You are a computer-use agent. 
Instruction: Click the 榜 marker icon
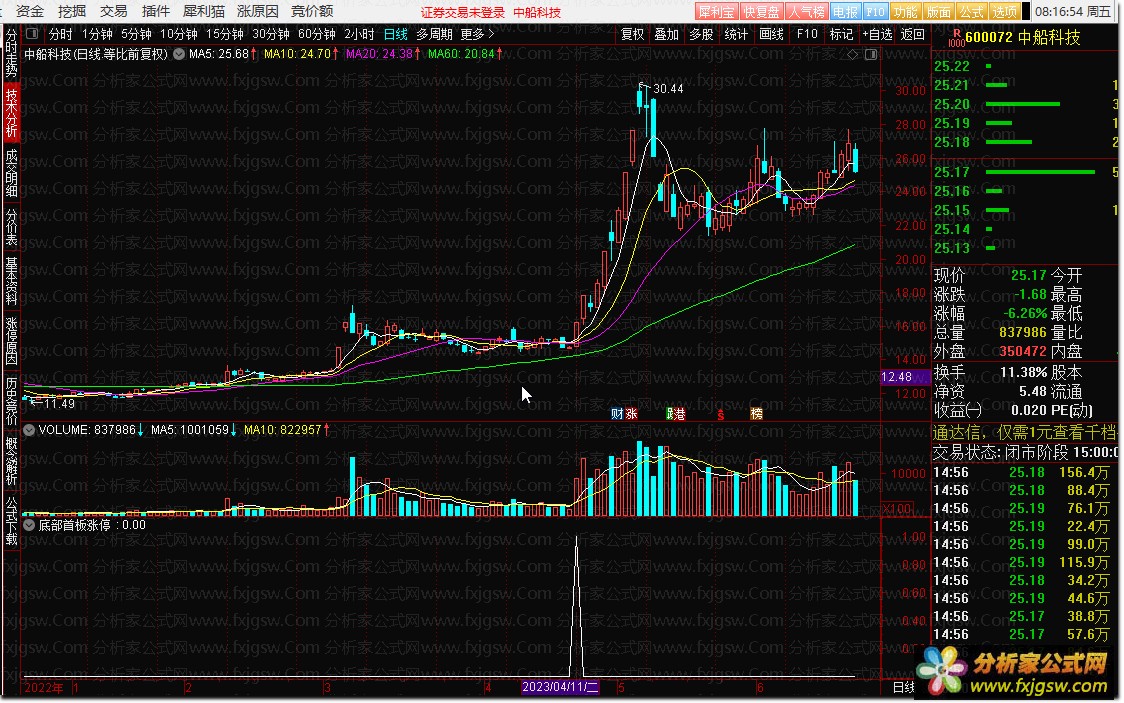[756, 413]
